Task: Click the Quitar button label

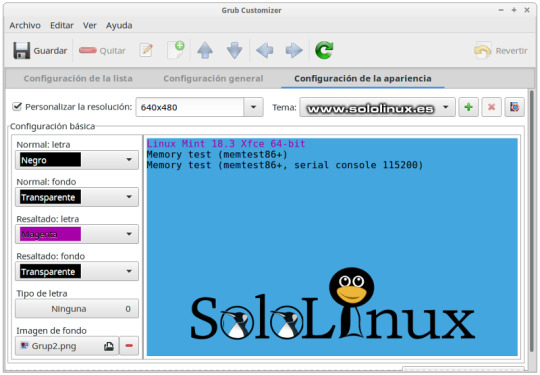Action: pyautogui.click(x=113, y=51)
